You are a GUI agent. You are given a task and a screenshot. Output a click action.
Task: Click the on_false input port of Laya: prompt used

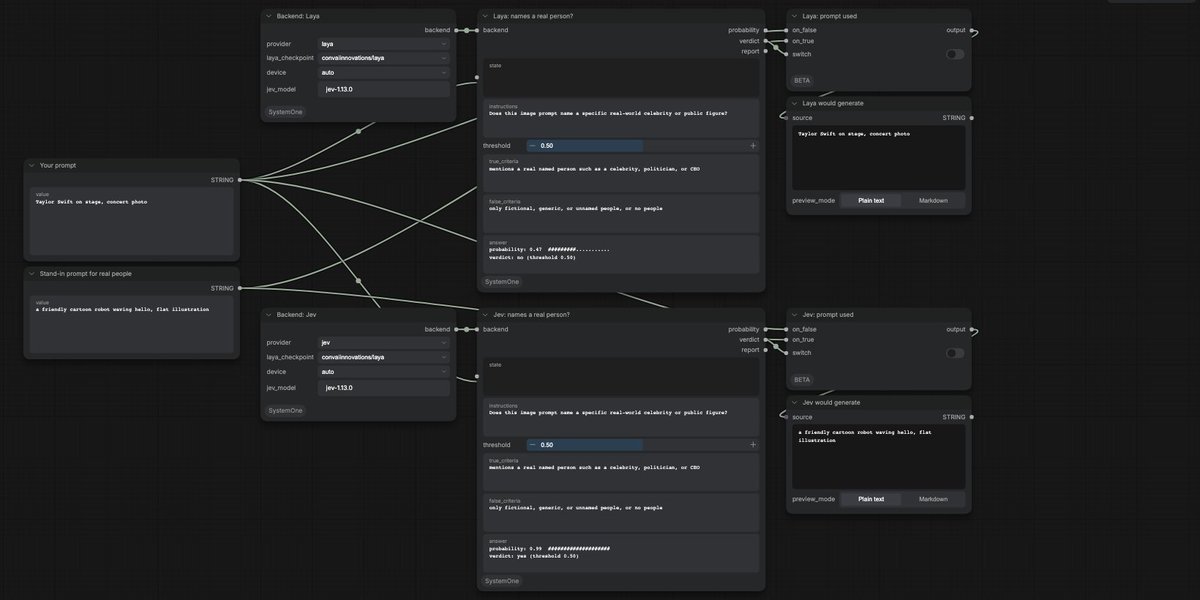pos(786,30)
